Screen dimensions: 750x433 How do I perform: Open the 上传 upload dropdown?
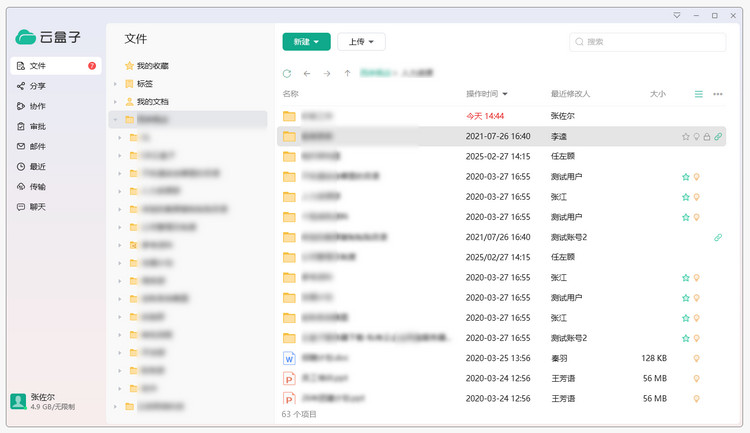[361, 42]
